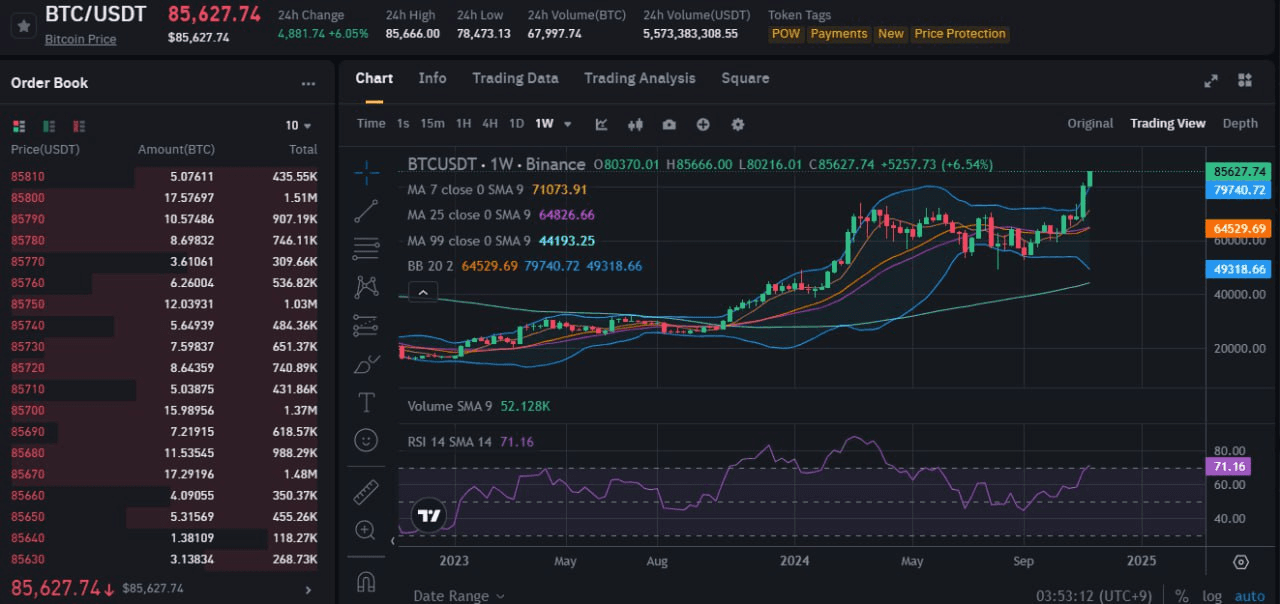Select the 15m interval
This screenshot has height=604, width=1280.
pyautogui.click(x=432, y=124)
